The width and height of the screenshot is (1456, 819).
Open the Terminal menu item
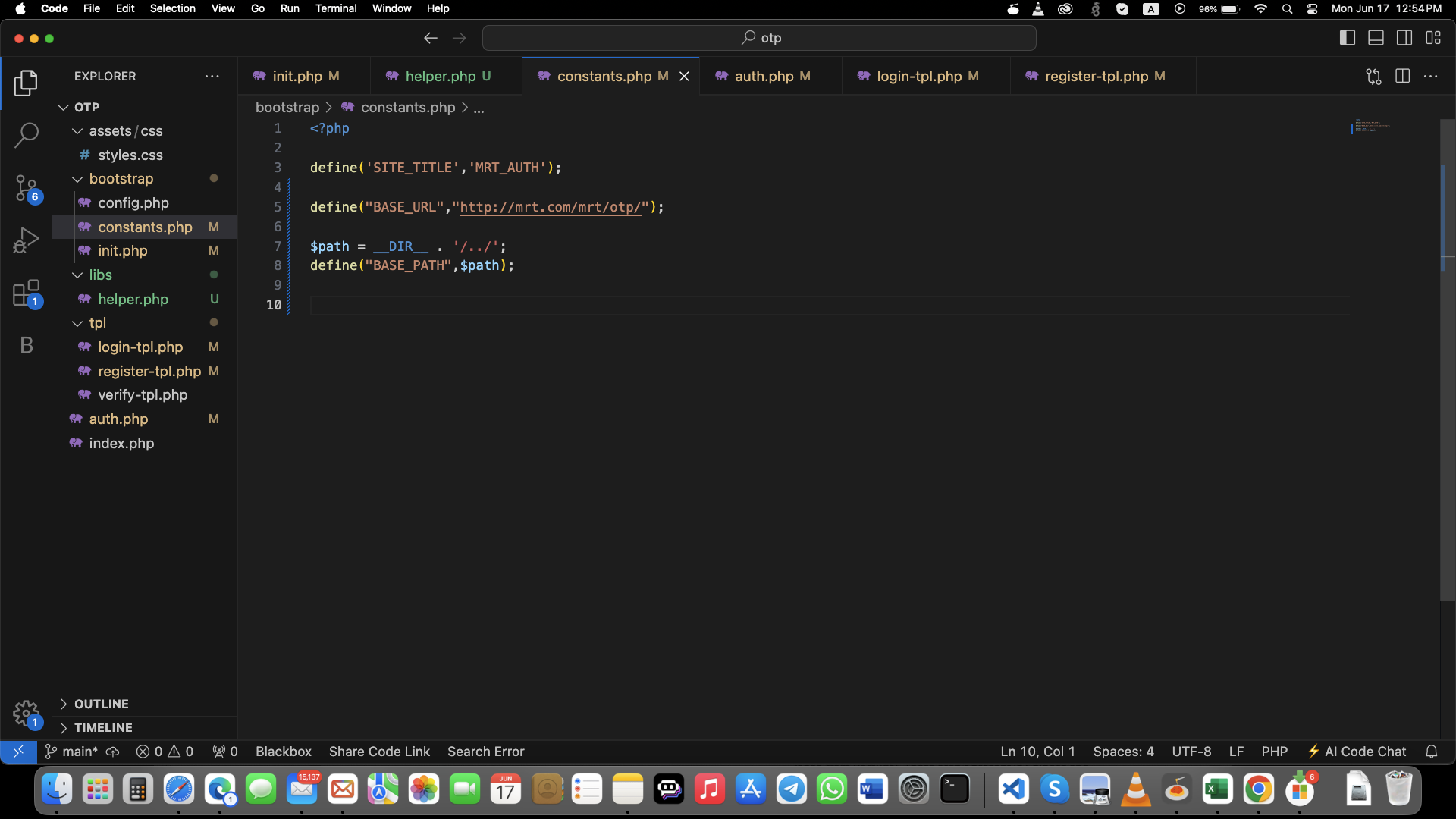336,8
